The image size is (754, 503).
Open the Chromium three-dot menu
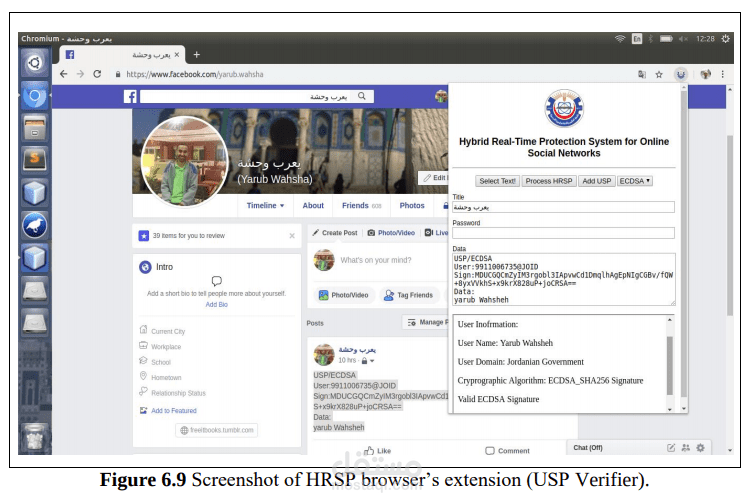point(722,74)
